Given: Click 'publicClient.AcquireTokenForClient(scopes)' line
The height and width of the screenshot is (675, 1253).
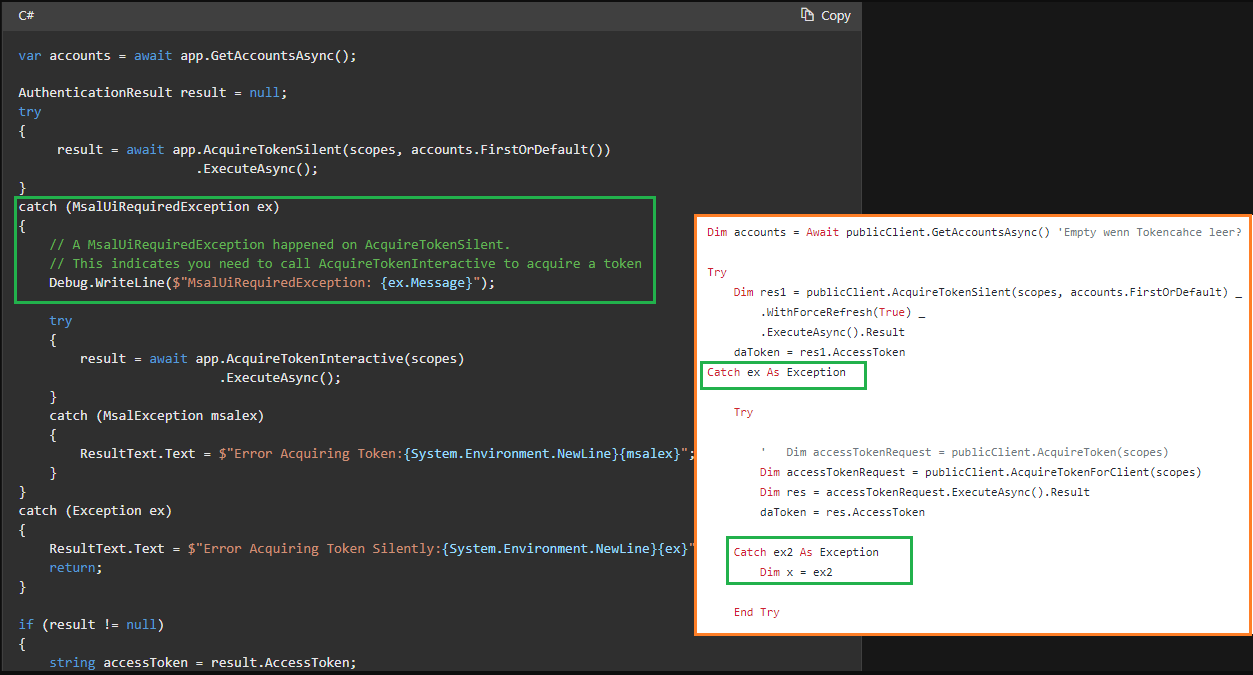Looking at the screenshot, I should tap(980, 472).
